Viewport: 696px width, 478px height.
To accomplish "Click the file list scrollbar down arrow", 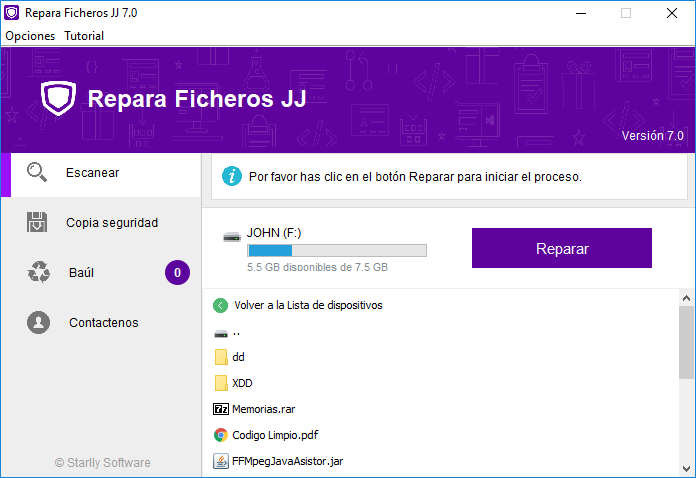I will tap(687, 468).
